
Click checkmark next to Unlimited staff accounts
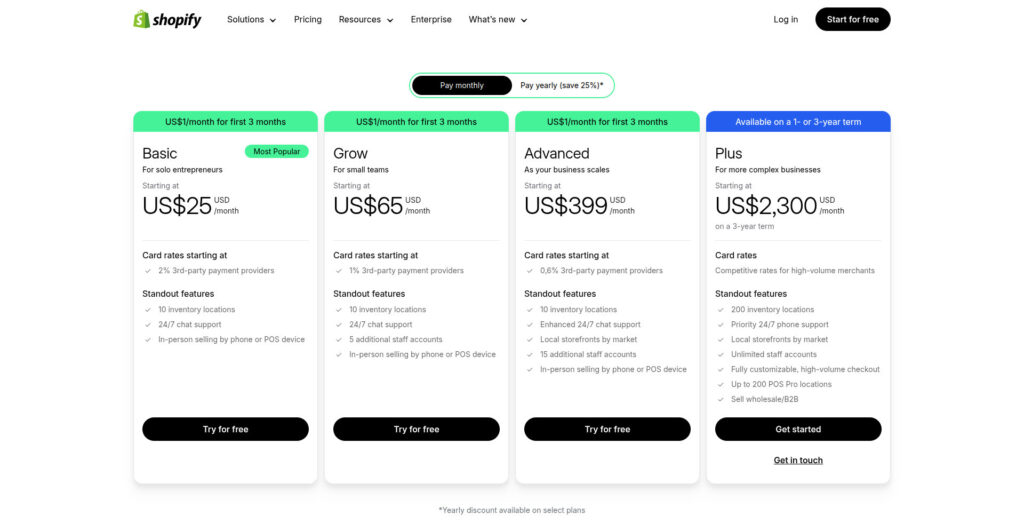click(721, 354)
